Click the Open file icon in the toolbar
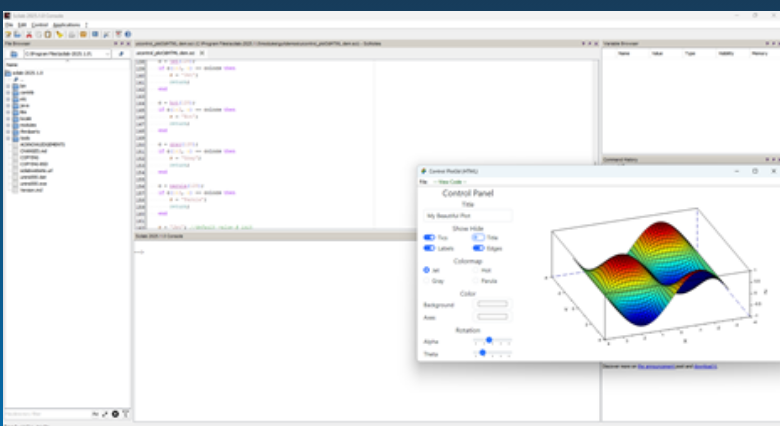 click(x=16, y=34)
